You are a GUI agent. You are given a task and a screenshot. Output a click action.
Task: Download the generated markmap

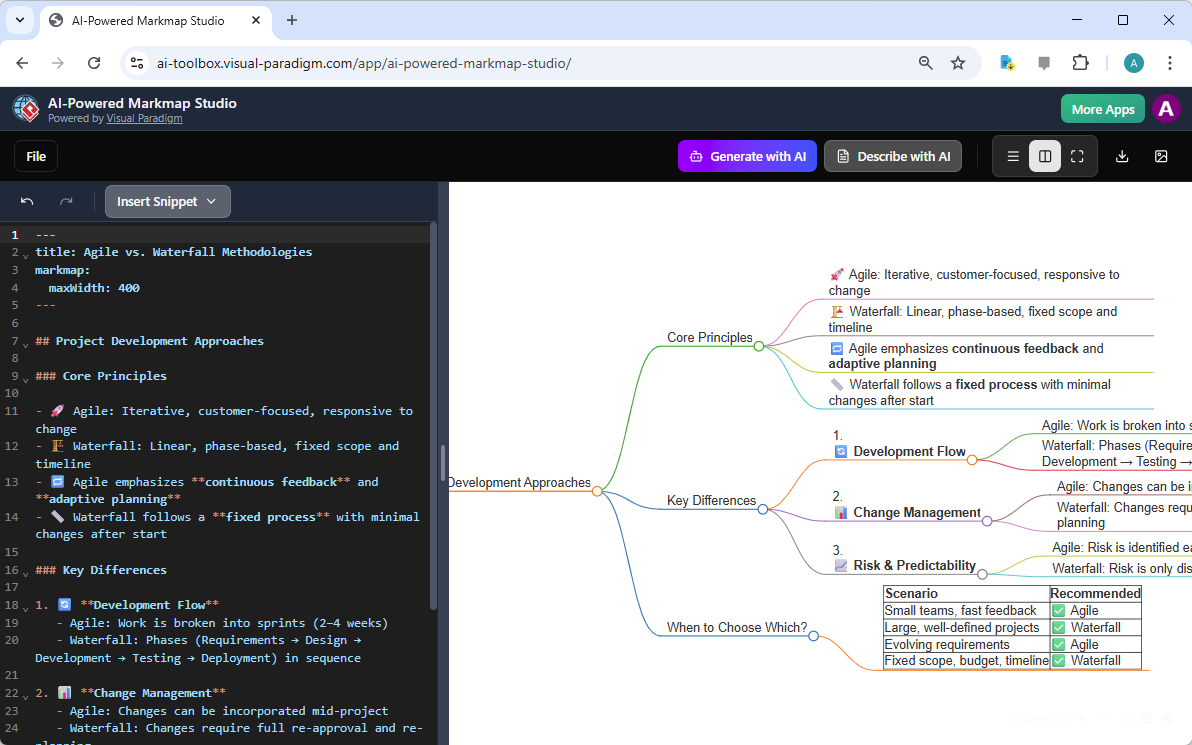(1122, 156)
